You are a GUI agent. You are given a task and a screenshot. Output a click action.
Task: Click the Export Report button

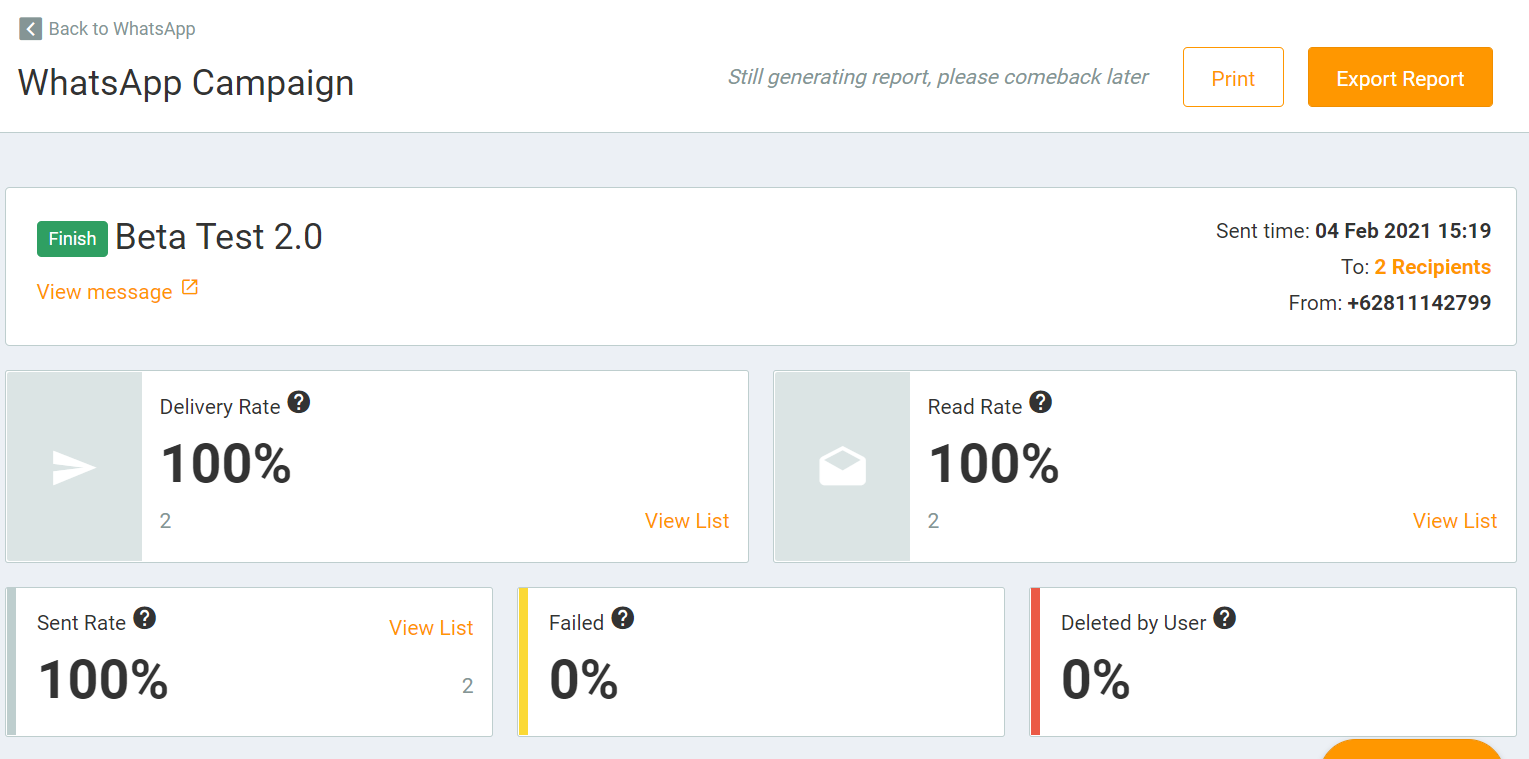(1399, 77)
